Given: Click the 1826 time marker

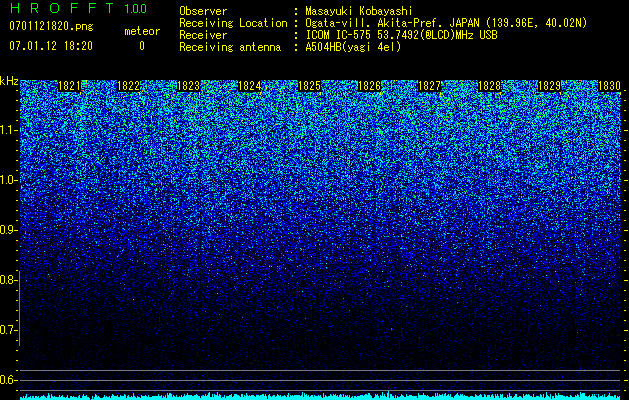Looking at the screenshot, I should (369, 86).
